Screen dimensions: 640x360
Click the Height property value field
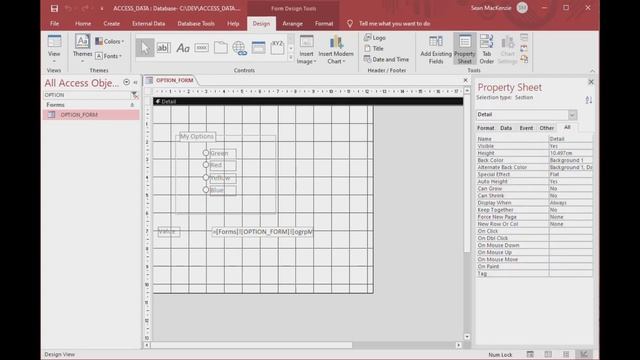point(570,153)
